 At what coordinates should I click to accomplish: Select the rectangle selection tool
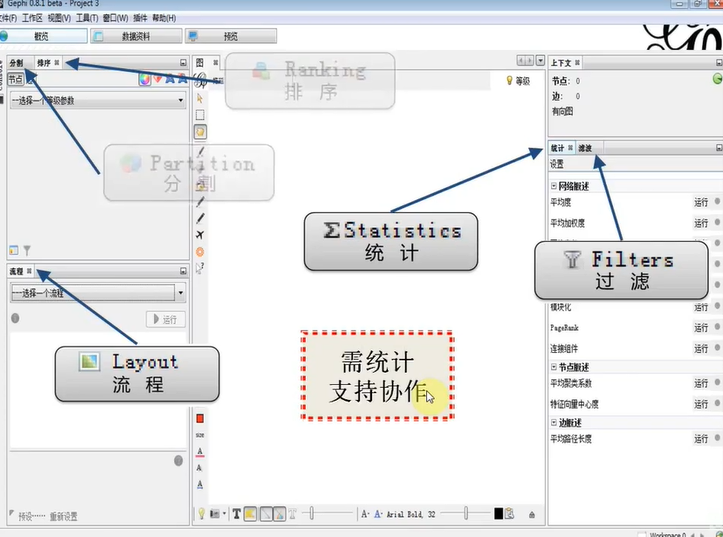[200, 115]
